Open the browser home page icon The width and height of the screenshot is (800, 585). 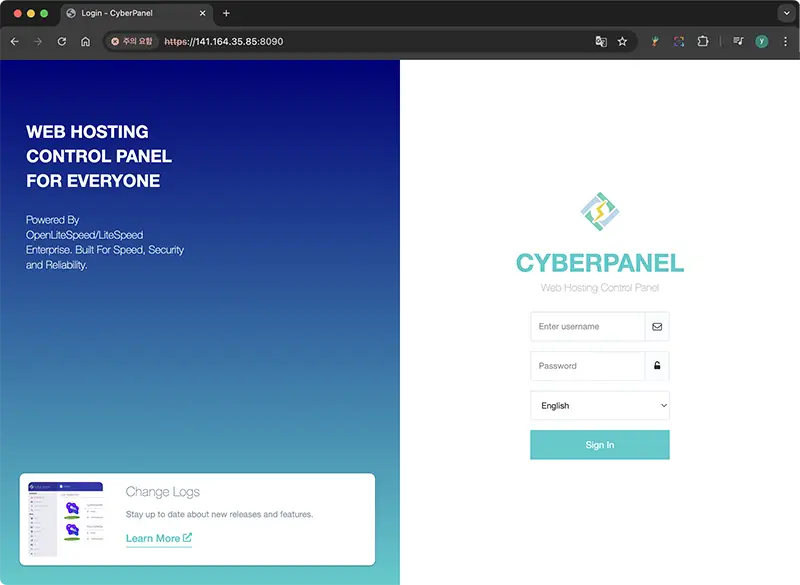pyautogui.click(x=85, y=41)
